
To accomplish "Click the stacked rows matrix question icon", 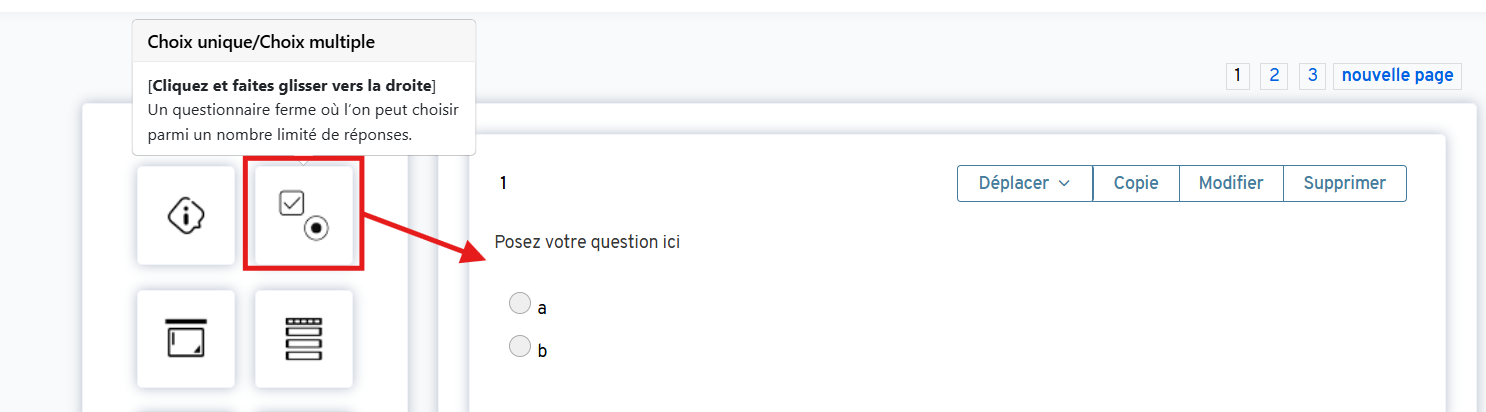I will point(304,338).
